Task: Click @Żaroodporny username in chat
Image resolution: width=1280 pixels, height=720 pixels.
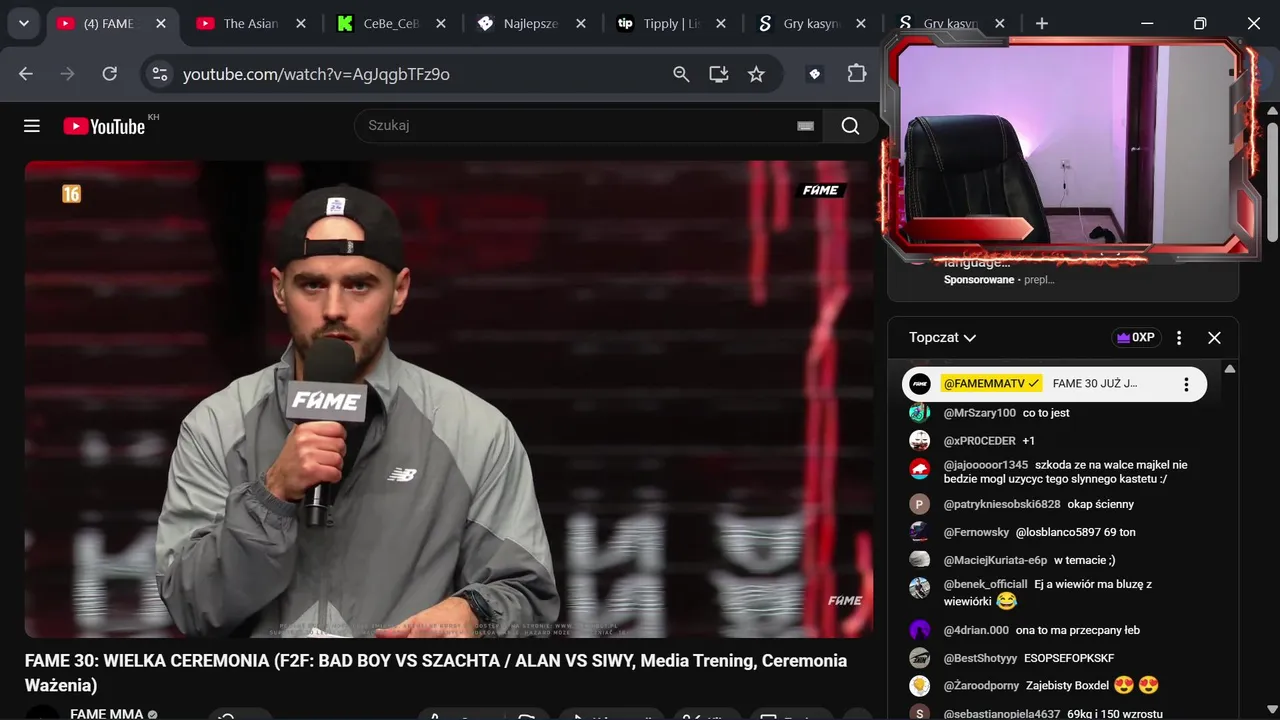Action: 981,687
